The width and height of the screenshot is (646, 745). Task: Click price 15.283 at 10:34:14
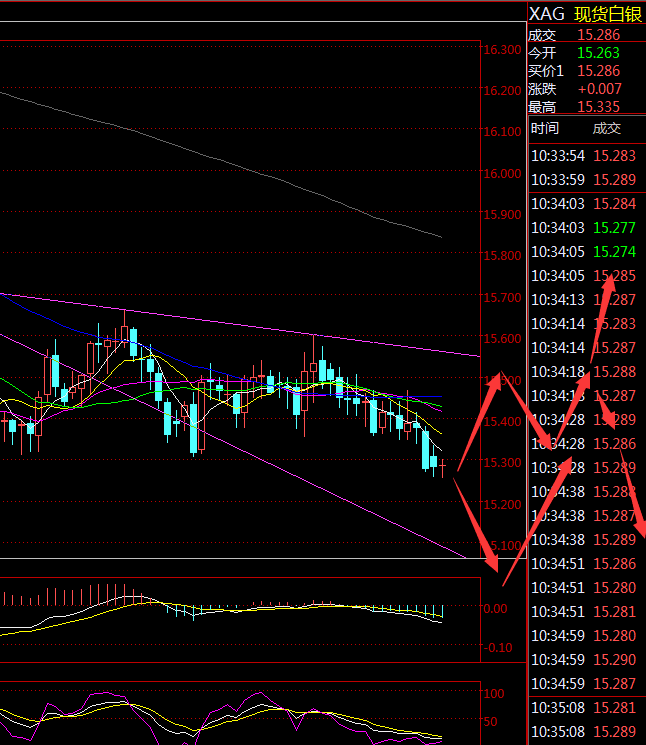point(615,324)
